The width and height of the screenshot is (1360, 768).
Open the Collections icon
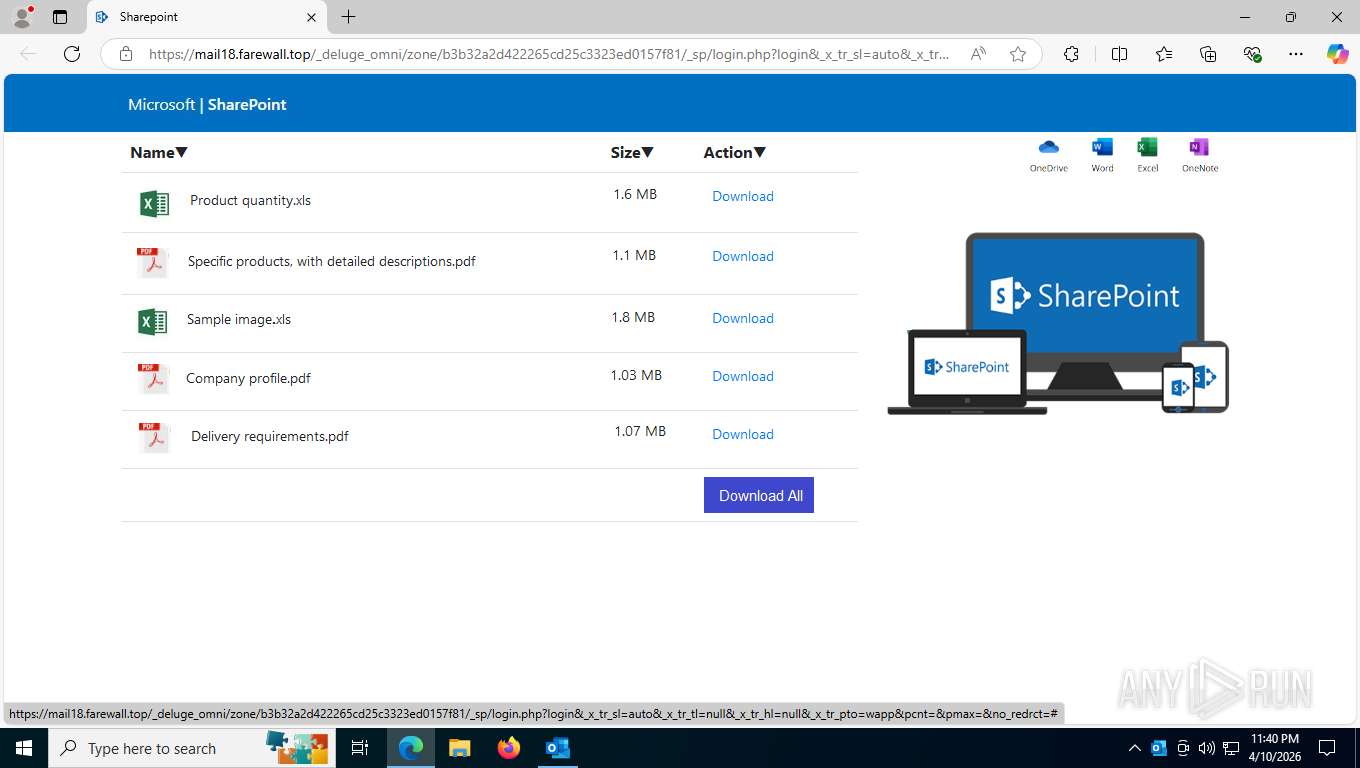coord(1208,54)
